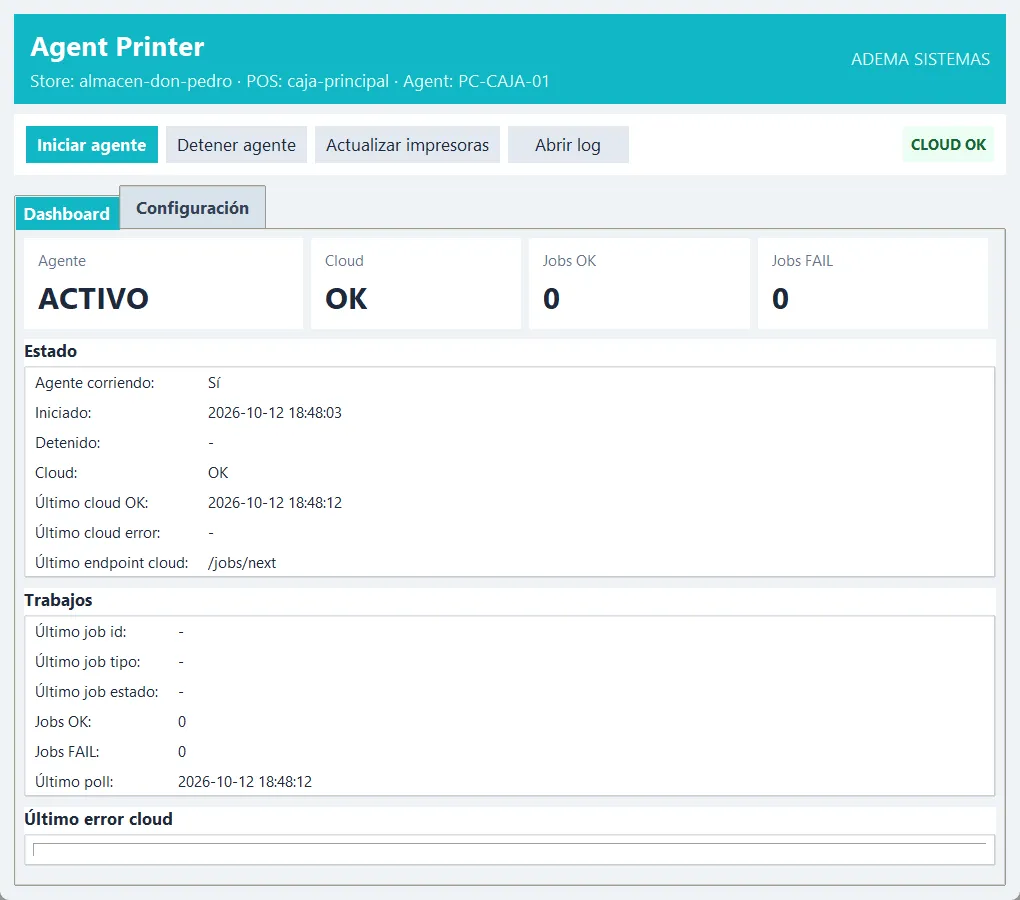Open the log with Abrir log
The width and height of the screenshot is (1020, 900).
click(568, 144)
